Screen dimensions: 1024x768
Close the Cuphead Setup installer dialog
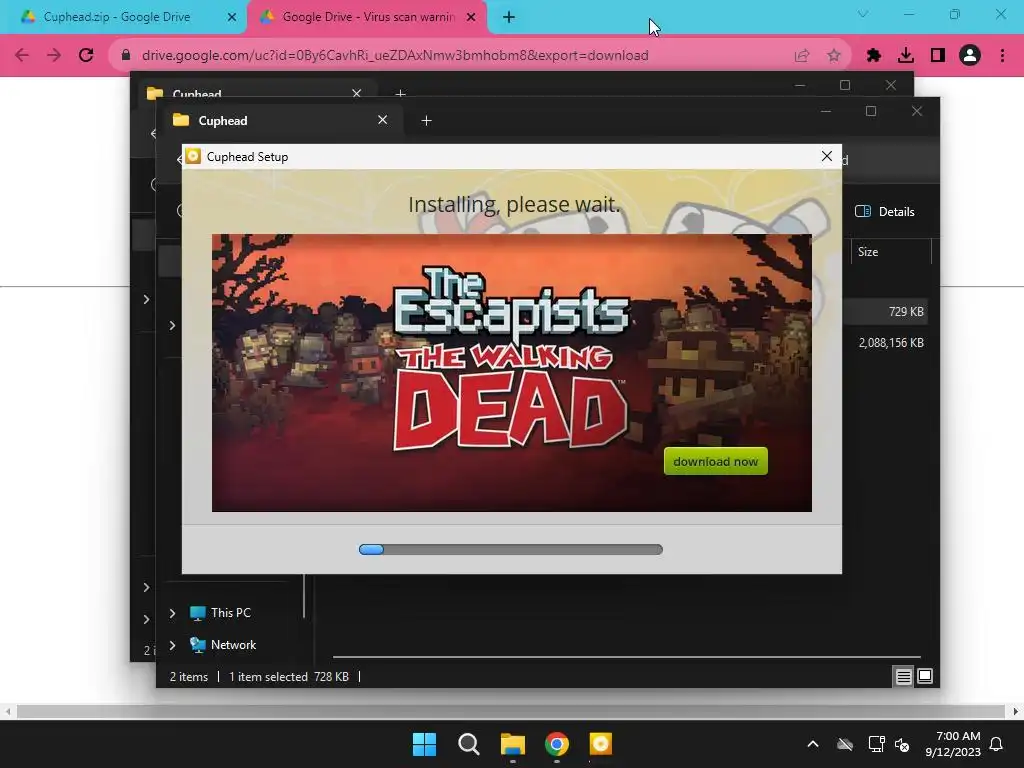[827, 156]
